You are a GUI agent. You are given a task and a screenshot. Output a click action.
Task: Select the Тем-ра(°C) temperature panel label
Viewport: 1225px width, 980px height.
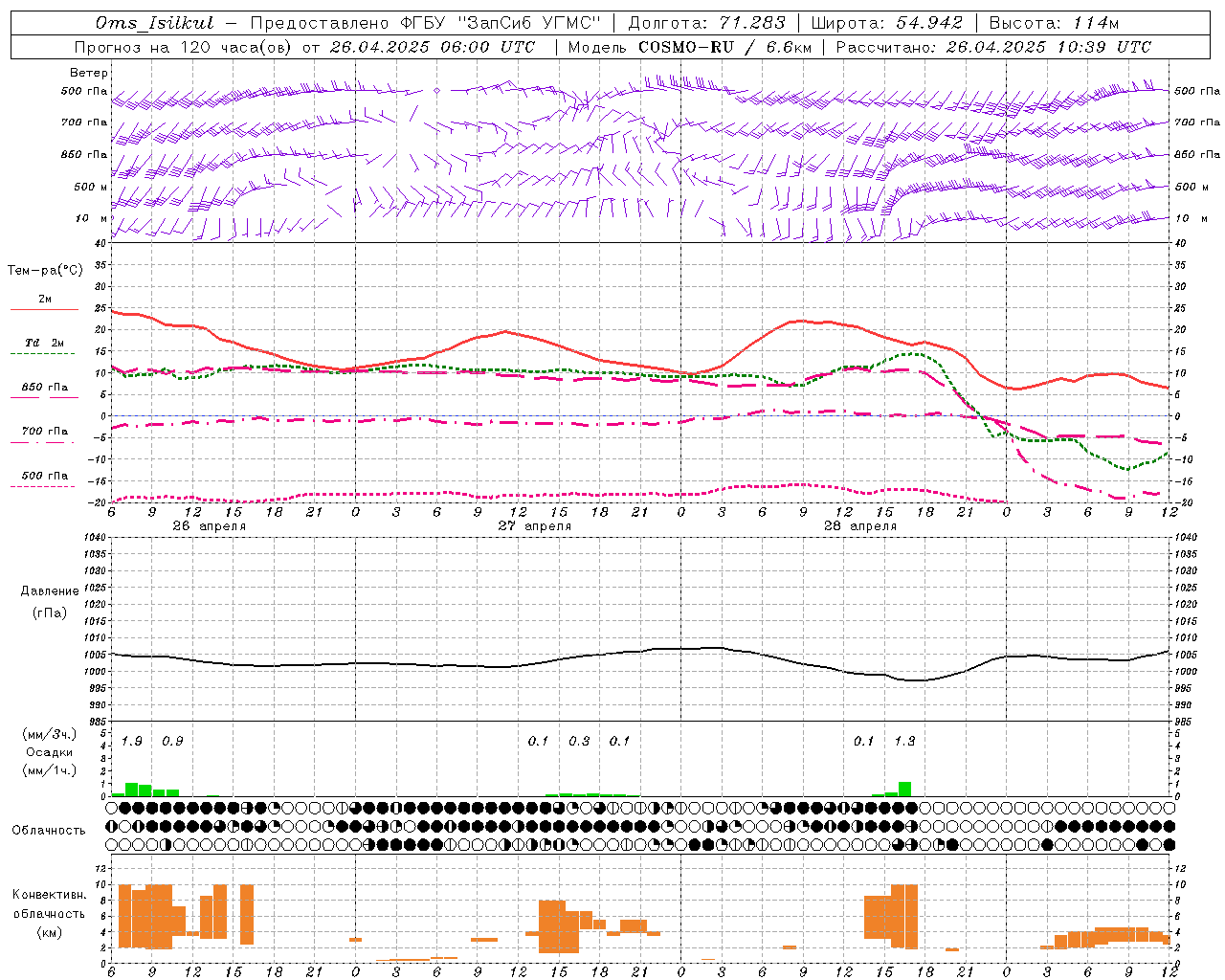pos(45,271)
